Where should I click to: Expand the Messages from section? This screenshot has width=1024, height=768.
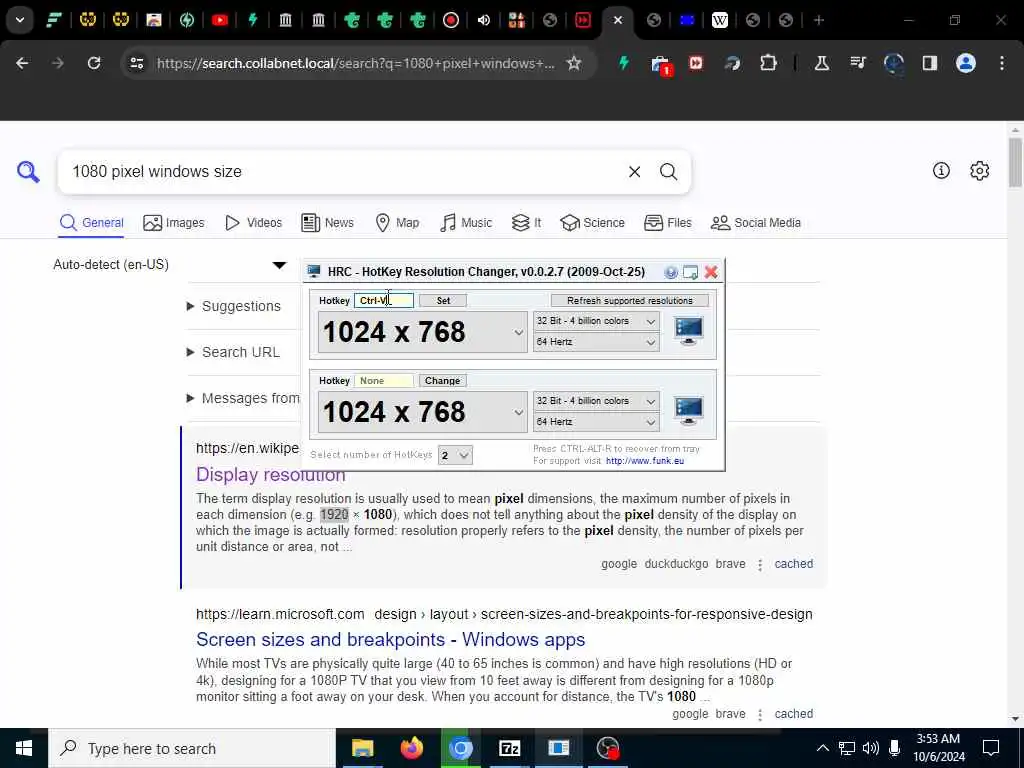coord(244,398)
